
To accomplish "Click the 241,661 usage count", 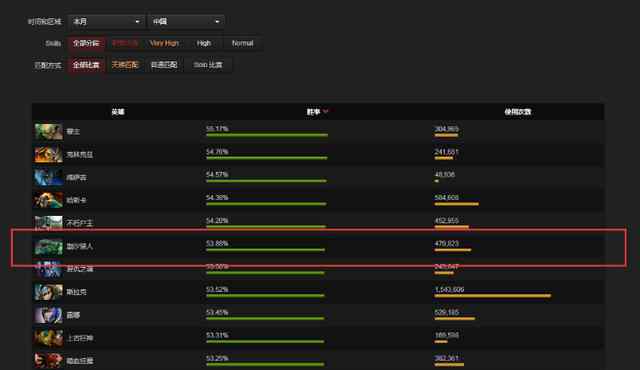I will click(x=447, y=152).
